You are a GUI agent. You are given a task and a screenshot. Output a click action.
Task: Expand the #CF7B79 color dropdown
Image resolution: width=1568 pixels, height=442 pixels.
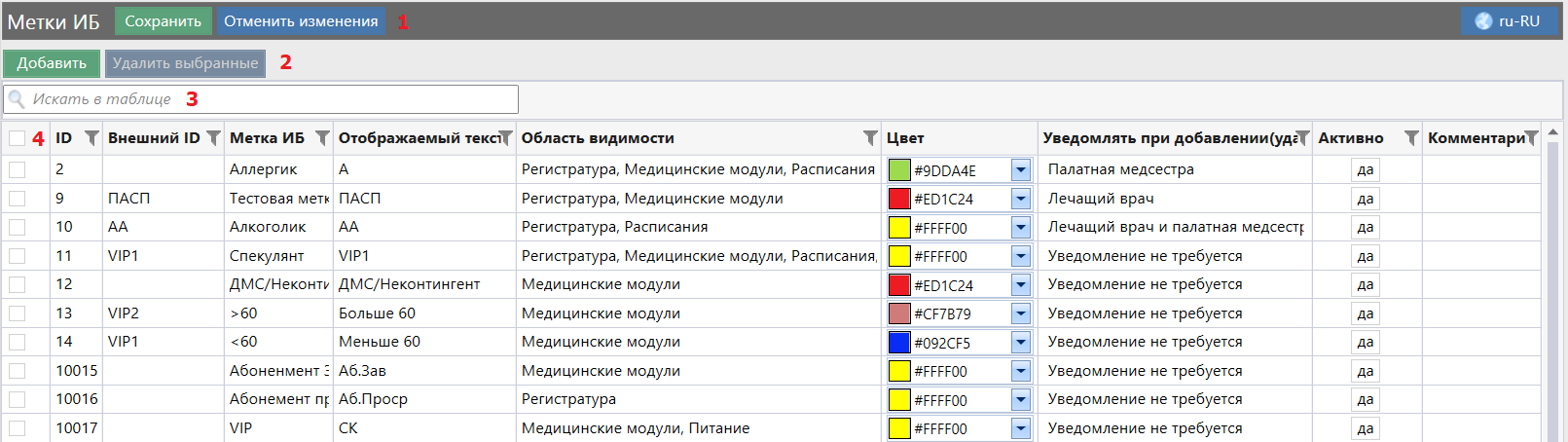(1020, 313)
